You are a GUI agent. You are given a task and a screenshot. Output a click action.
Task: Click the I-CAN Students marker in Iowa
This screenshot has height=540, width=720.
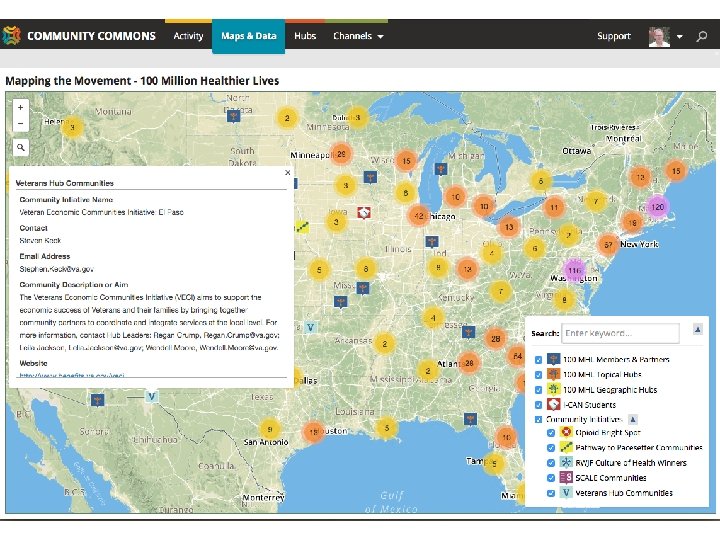(x=364, y=213)
